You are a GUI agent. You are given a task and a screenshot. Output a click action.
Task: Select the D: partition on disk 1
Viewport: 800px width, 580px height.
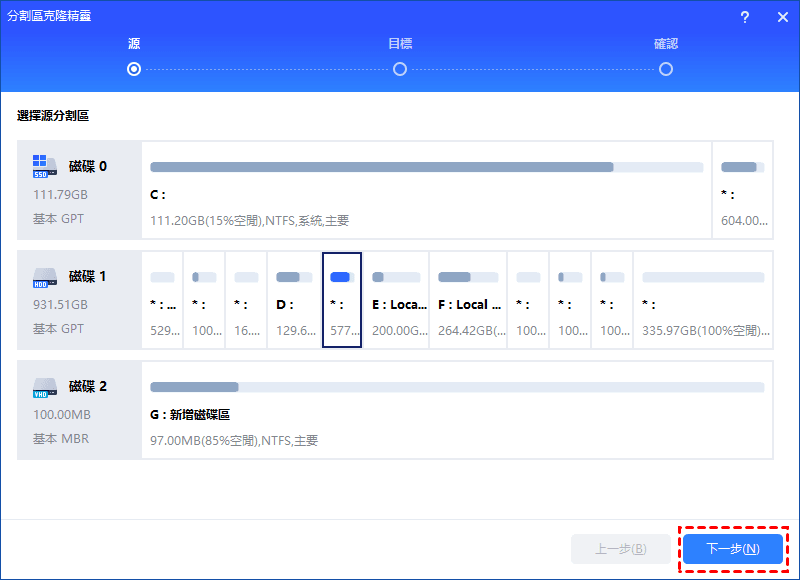[294, 300]
